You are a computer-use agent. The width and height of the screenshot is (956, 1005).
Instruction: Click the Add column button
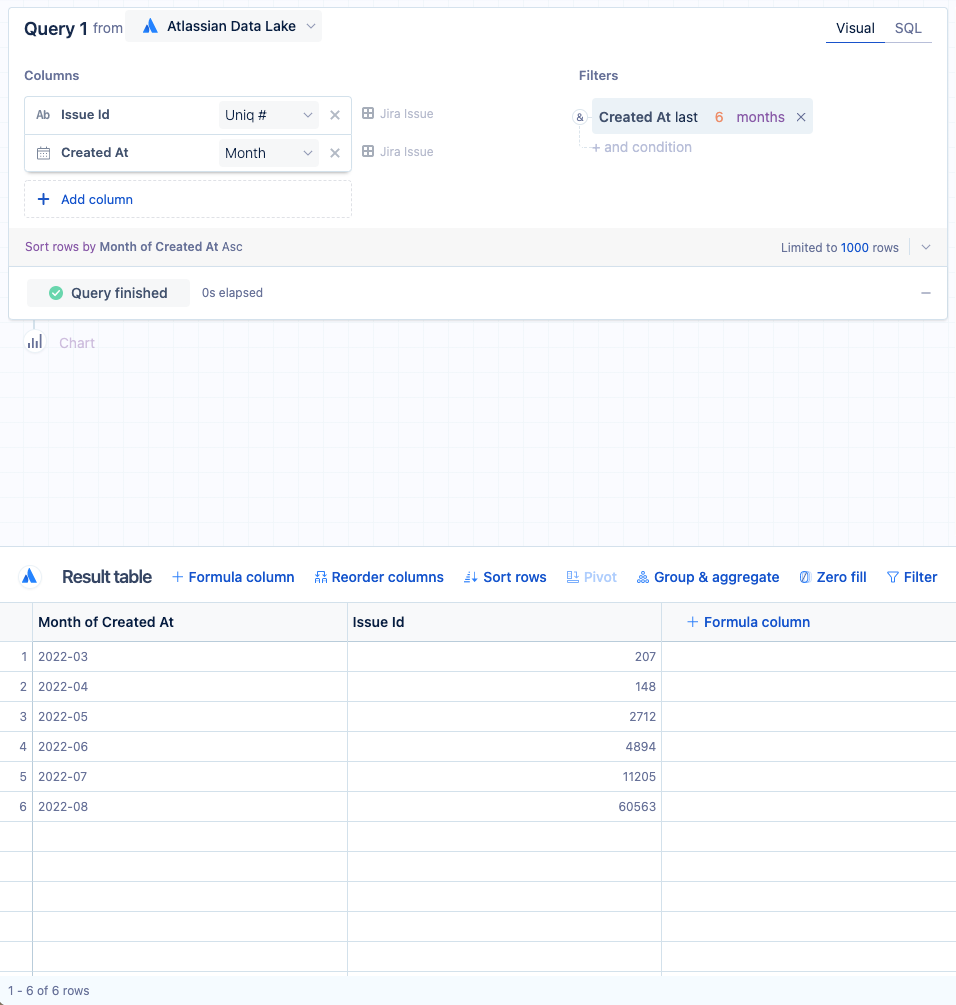pyautogui.click(x=188, y=199)
